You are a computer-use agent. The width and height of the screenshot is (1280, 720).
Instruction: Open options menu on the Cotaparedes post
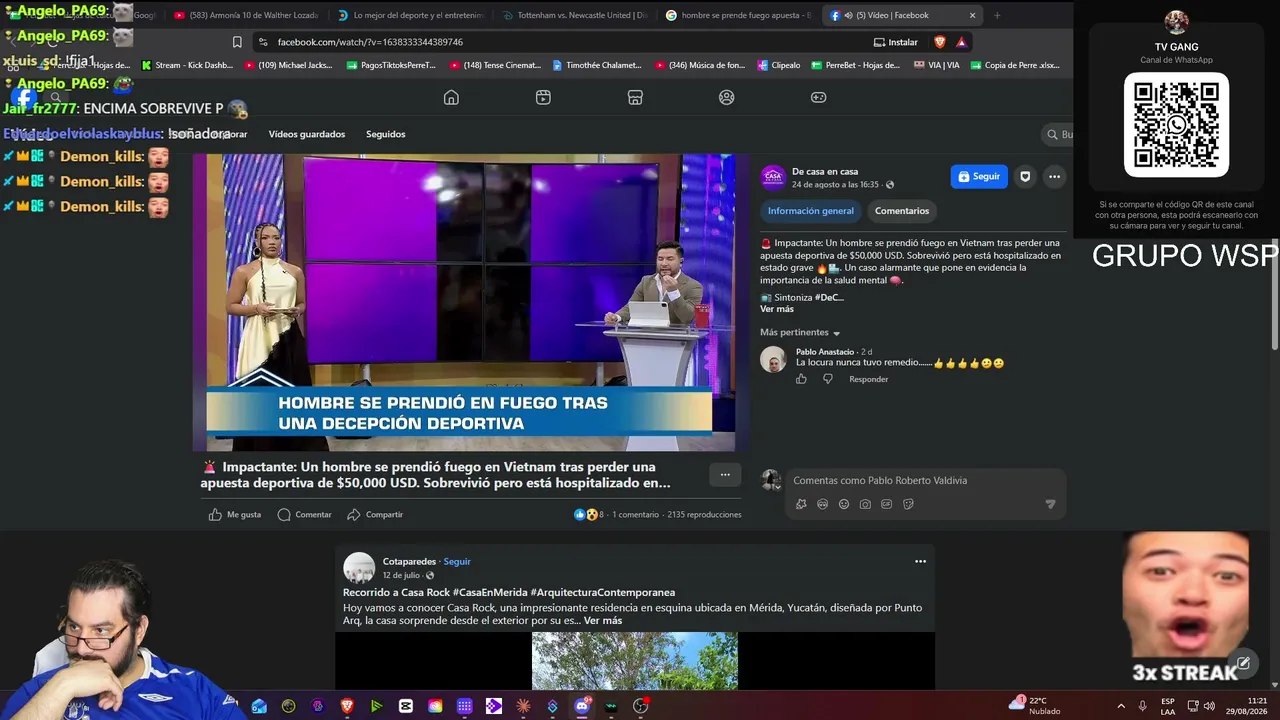coord(920,562)
